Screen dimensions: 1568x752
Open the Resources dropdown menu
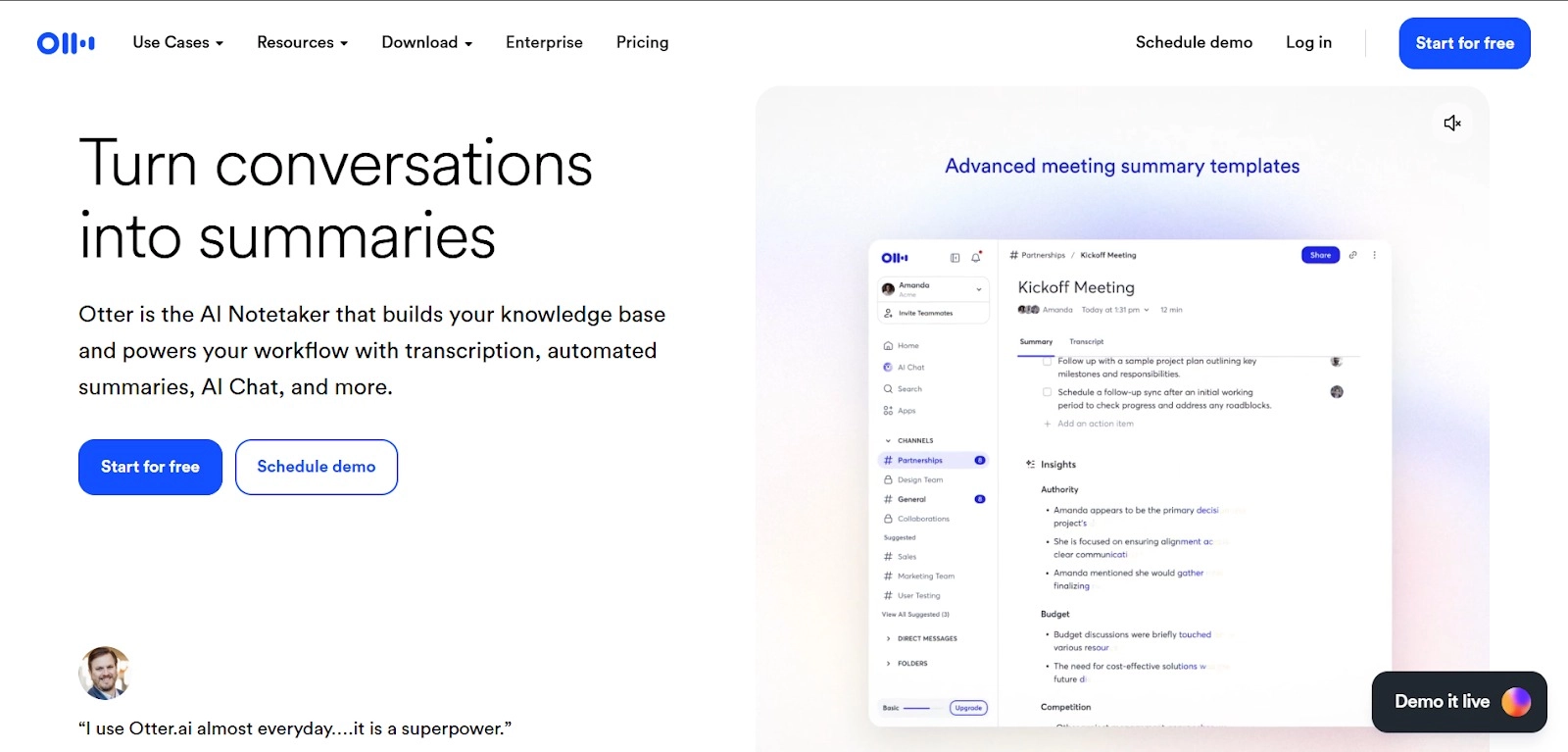click(x=302, y=43)
